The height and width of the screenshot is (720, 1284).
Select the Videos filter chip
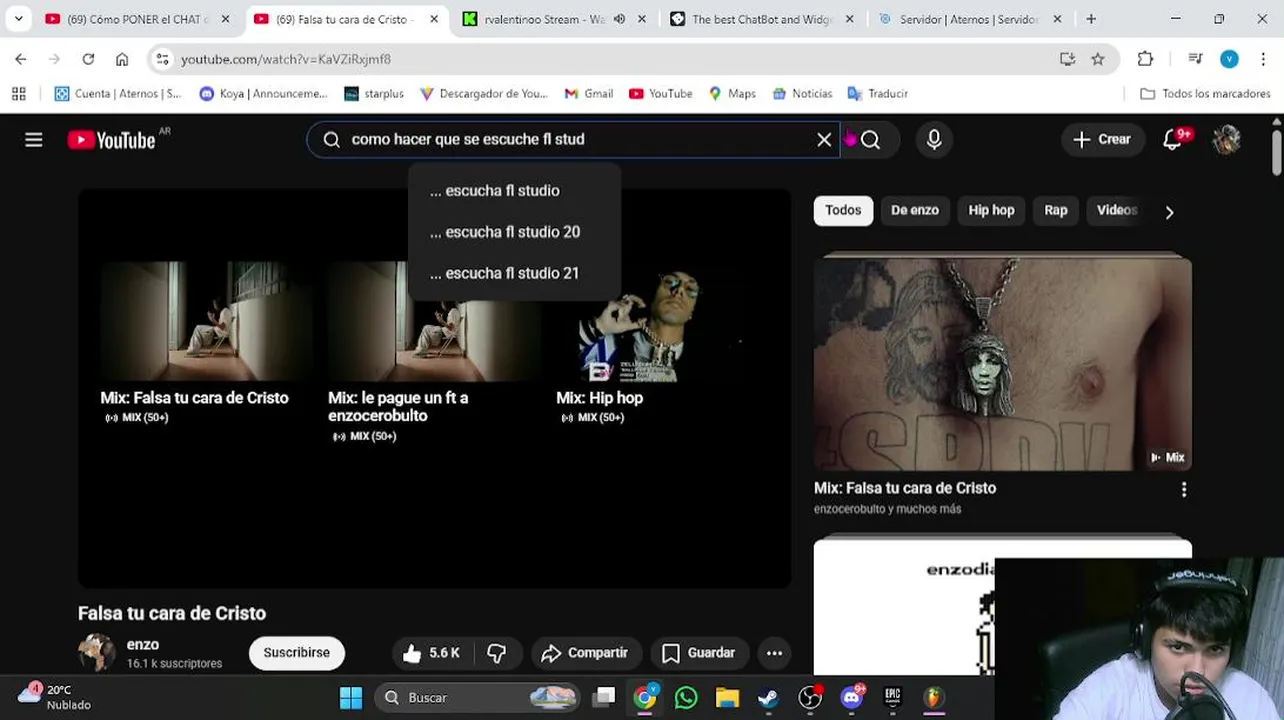pyautogui.click(x=1117, y=210)
